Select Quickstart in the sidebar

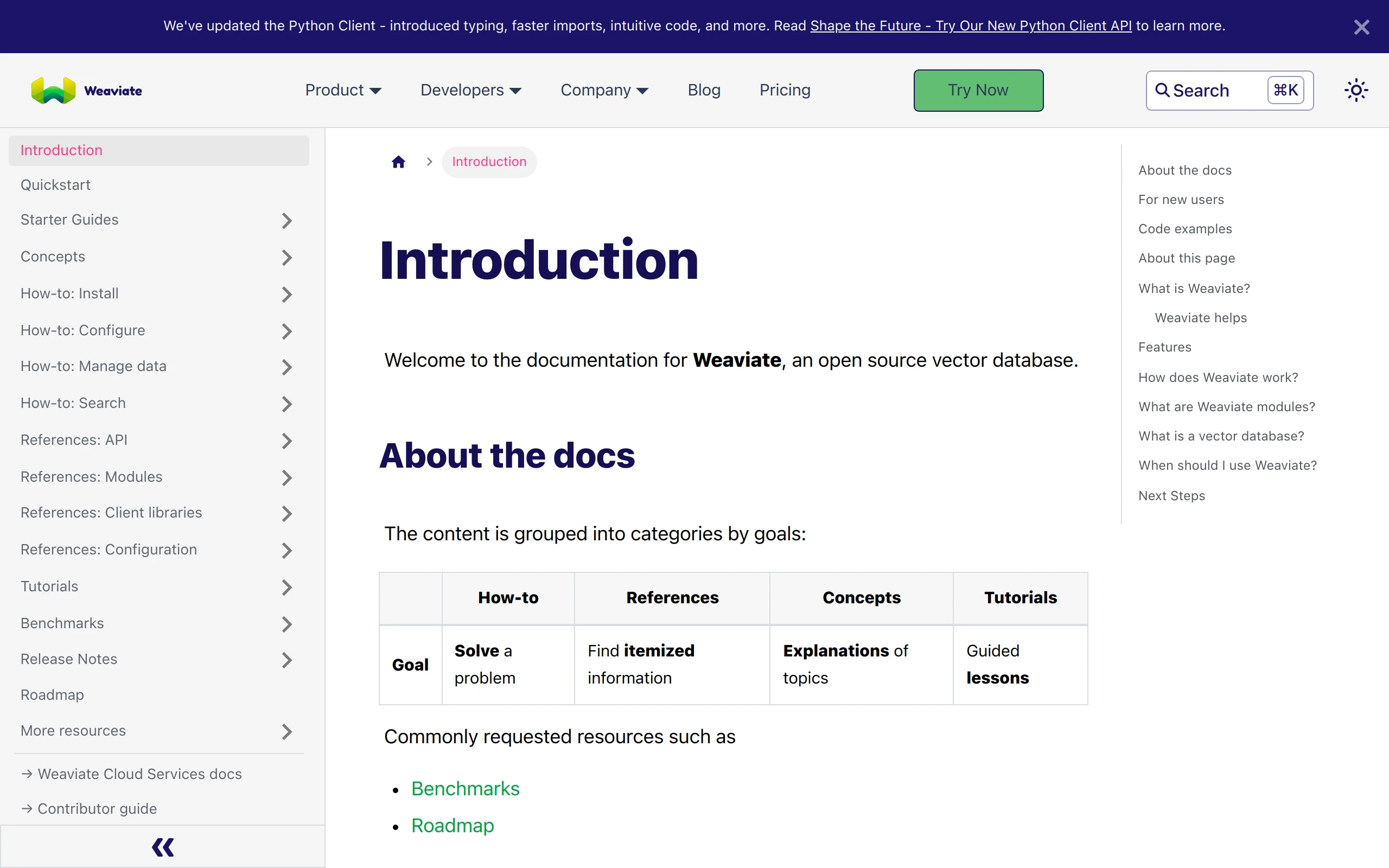(x=56, y=185)
